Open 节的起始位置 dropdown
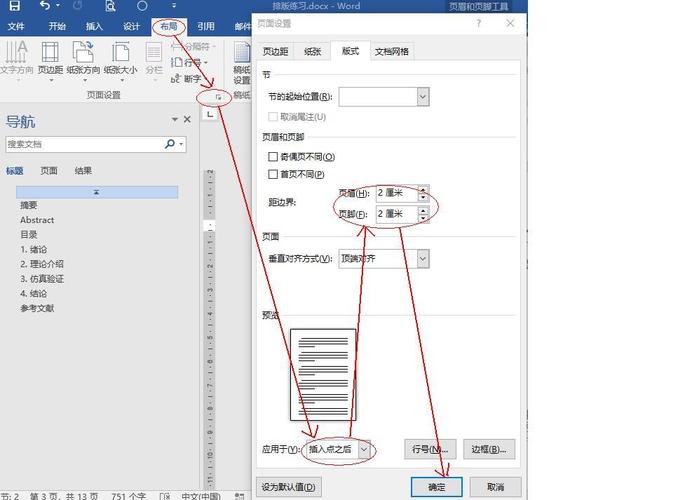Viewport: 692px width, 500px height. (423, 97)
